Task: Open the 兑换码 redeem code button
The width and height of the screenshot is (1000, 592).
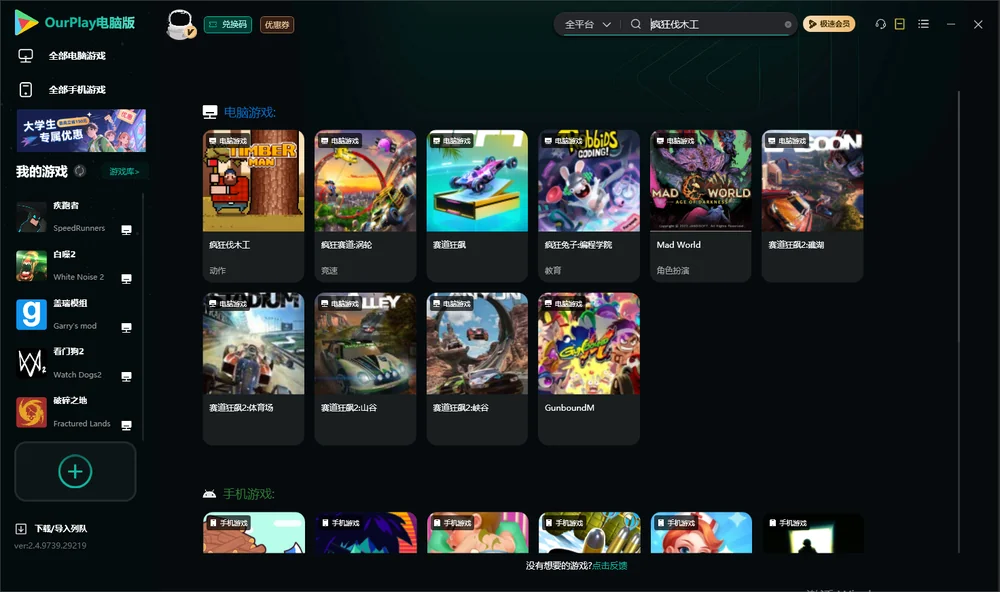Action: pos(228,24)
